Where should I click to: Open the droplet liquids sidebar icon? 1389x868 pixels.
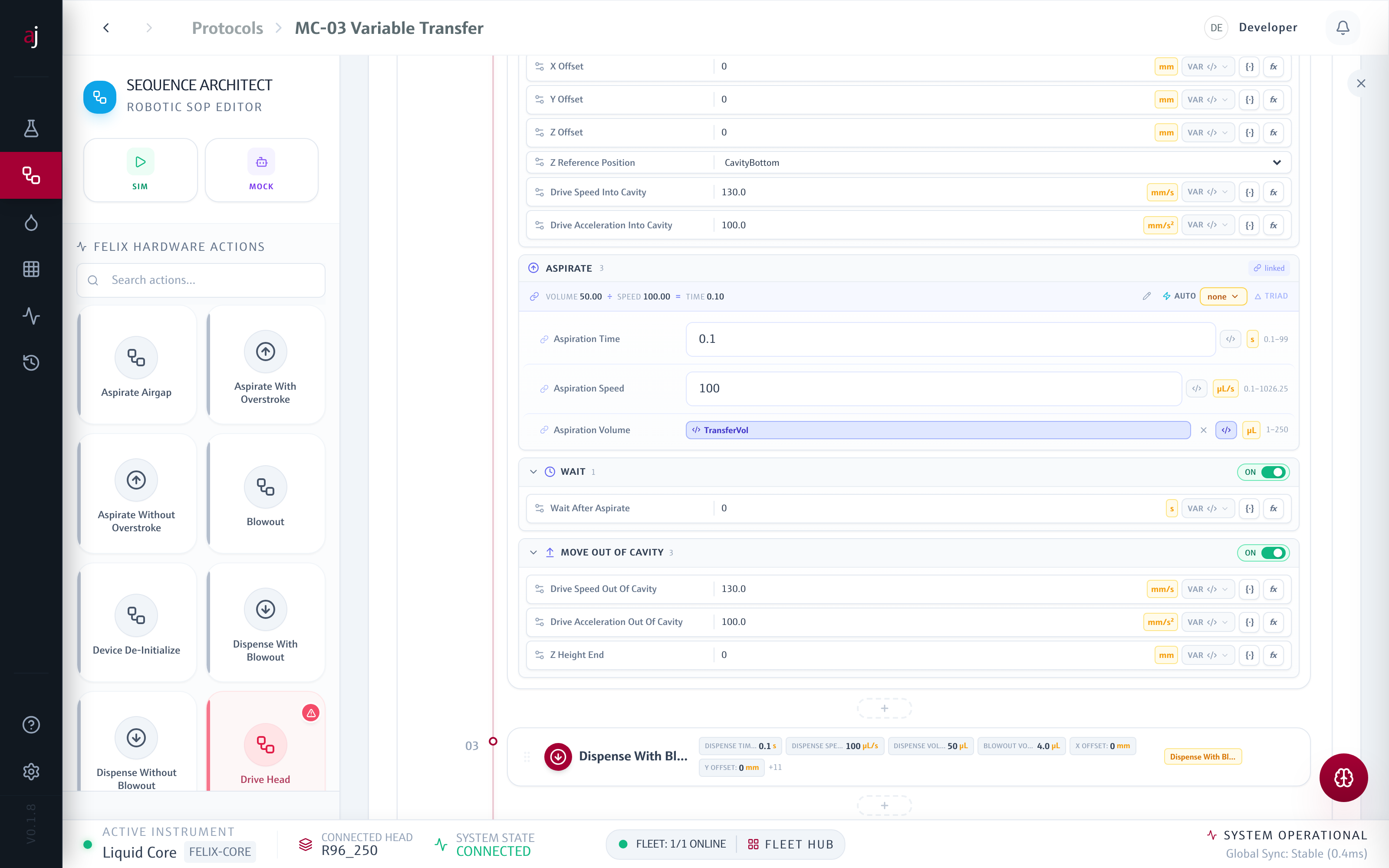point(31,222)
